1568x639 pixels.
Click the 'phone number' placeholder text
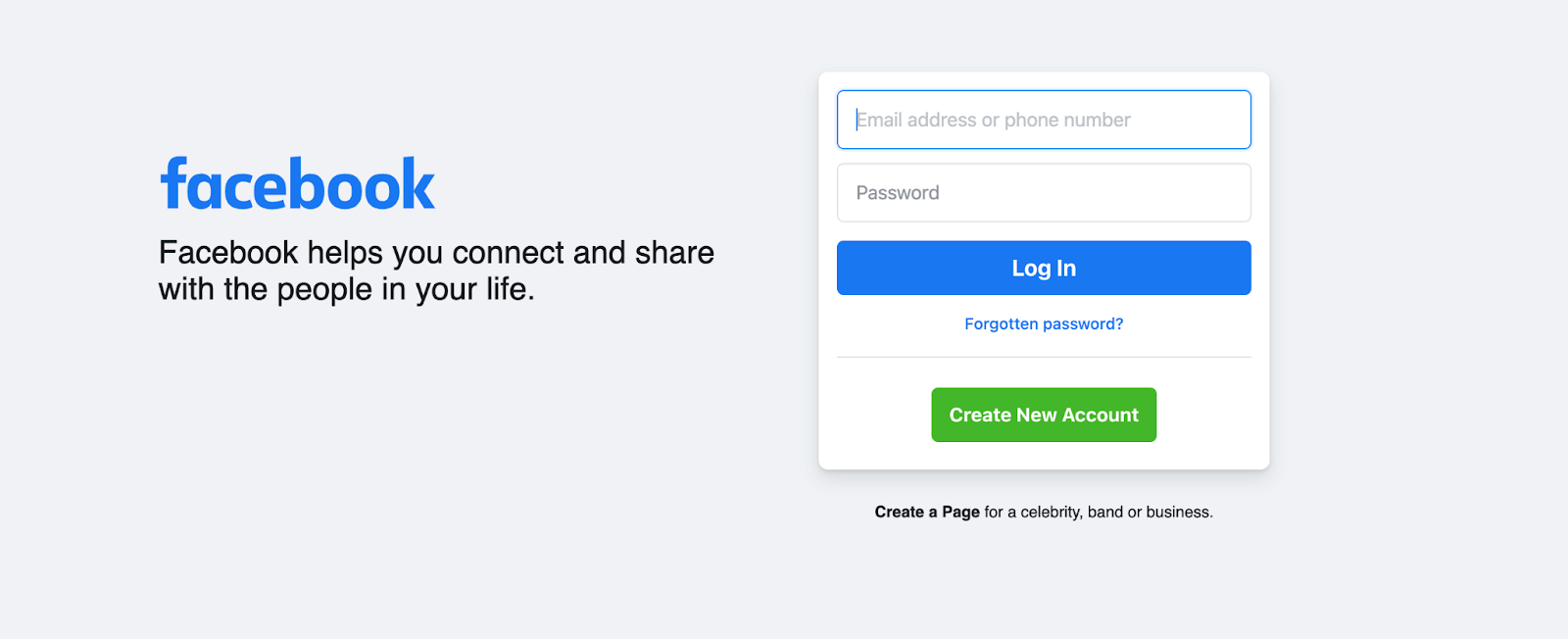(1066, 120)
